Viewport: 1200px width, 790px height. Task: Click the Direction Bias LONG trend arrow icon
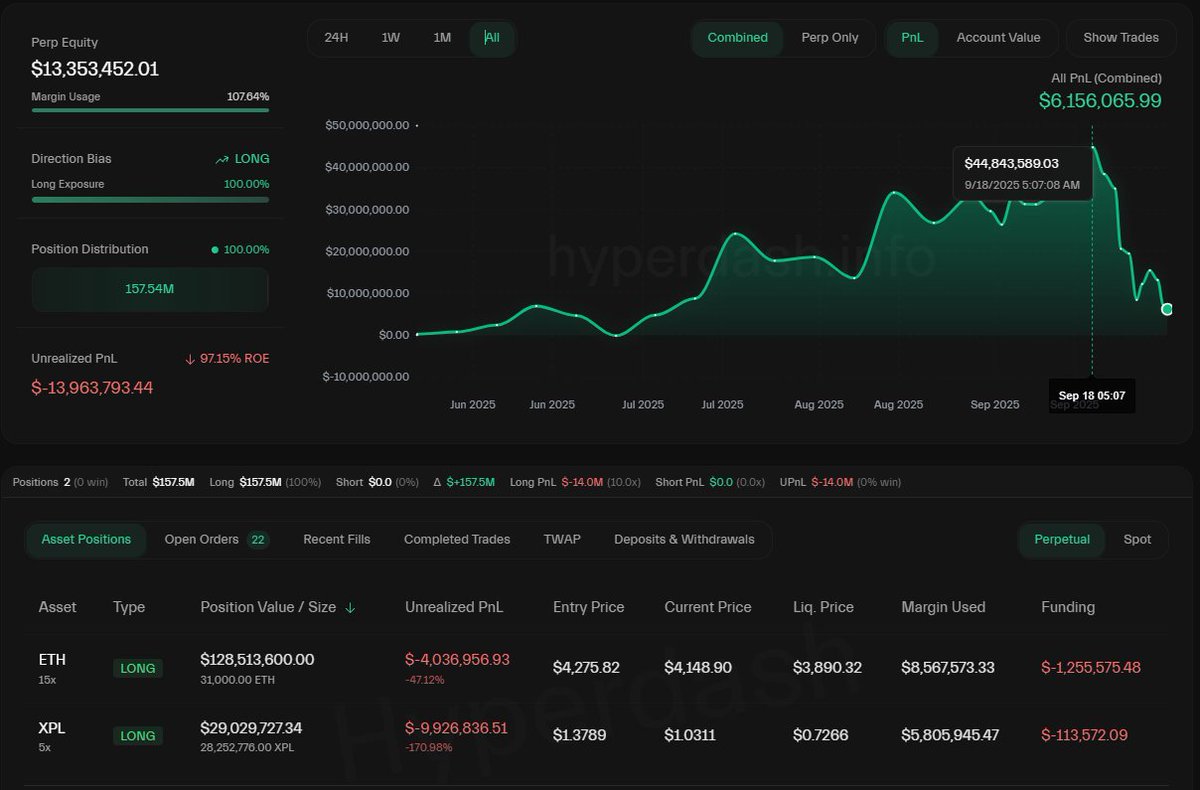coord(222,158)
